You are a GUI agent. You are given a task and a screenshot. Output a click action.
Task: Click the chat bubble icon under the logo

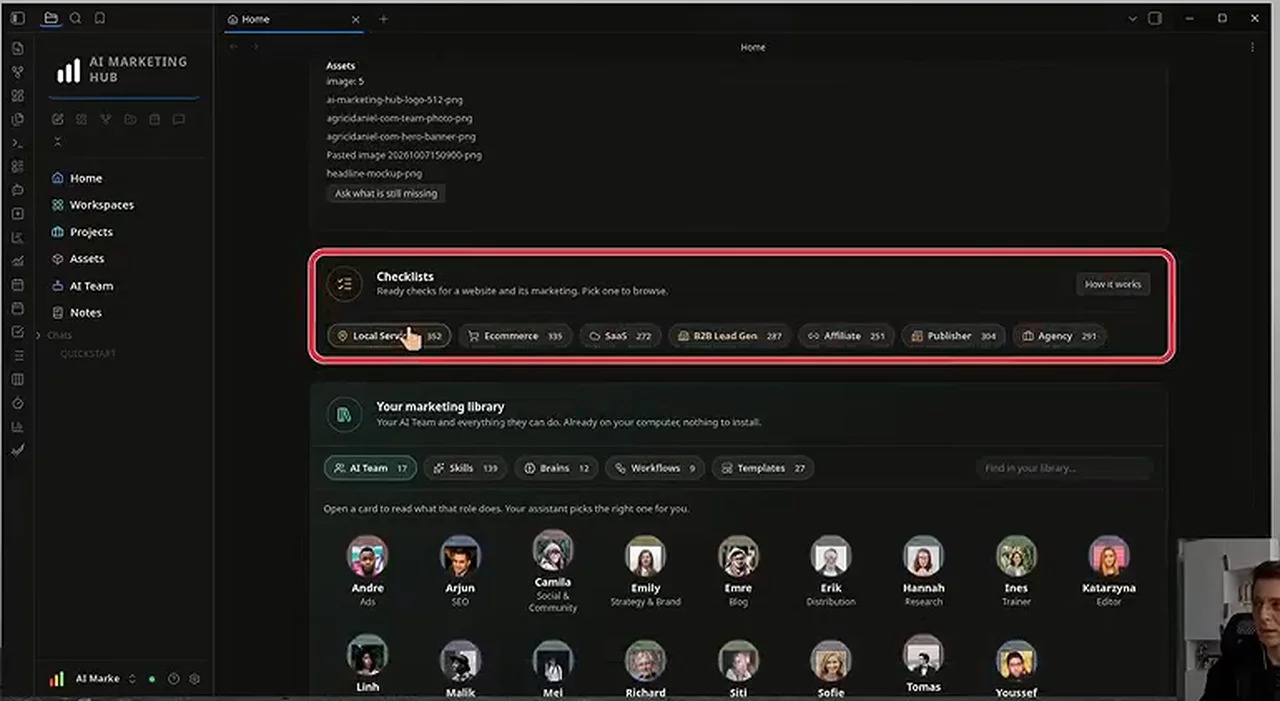click(x=178, y=120)
